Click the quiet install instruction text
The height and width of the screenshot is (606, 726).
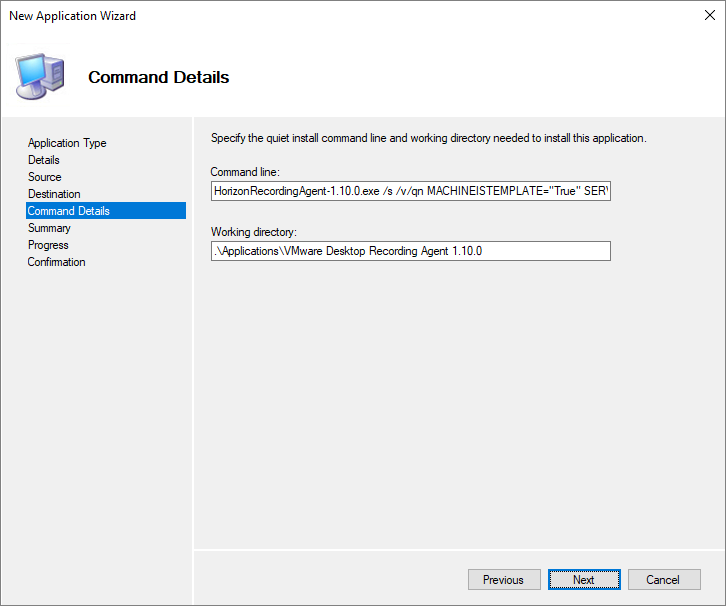click(x=428, y=138)
